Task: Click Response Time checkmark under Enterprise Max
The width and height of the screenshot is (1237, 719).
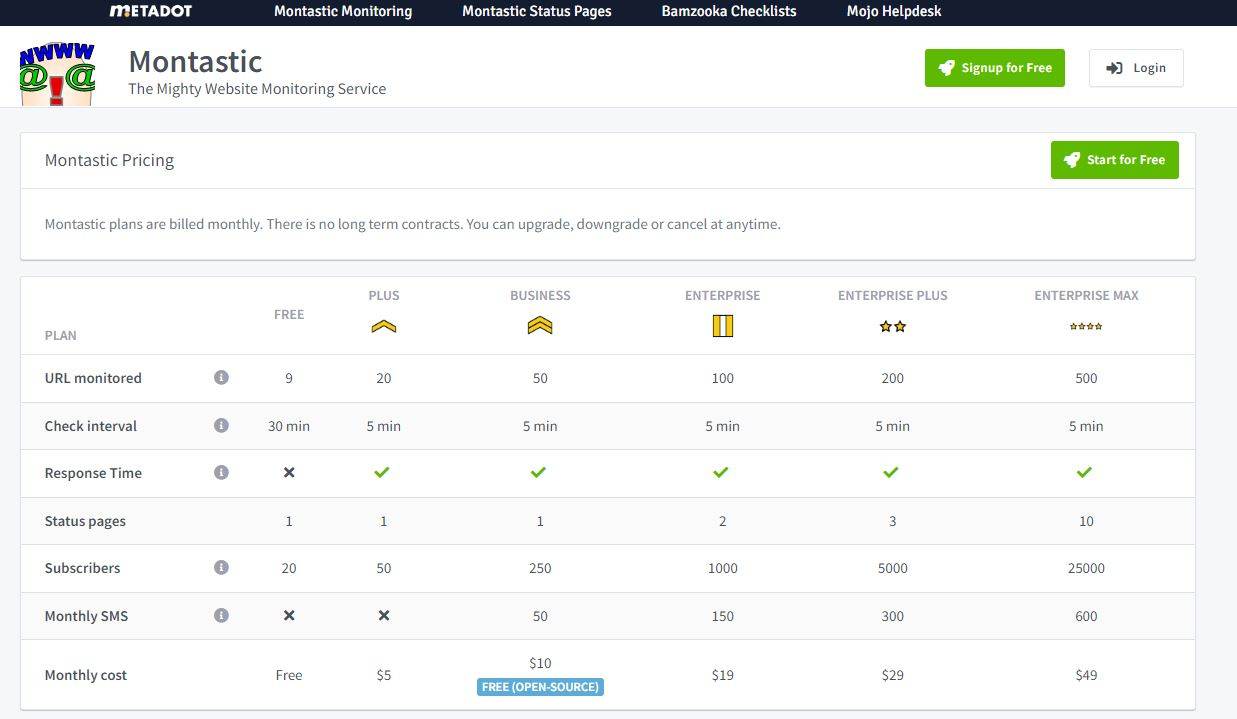Action: 1084,472
